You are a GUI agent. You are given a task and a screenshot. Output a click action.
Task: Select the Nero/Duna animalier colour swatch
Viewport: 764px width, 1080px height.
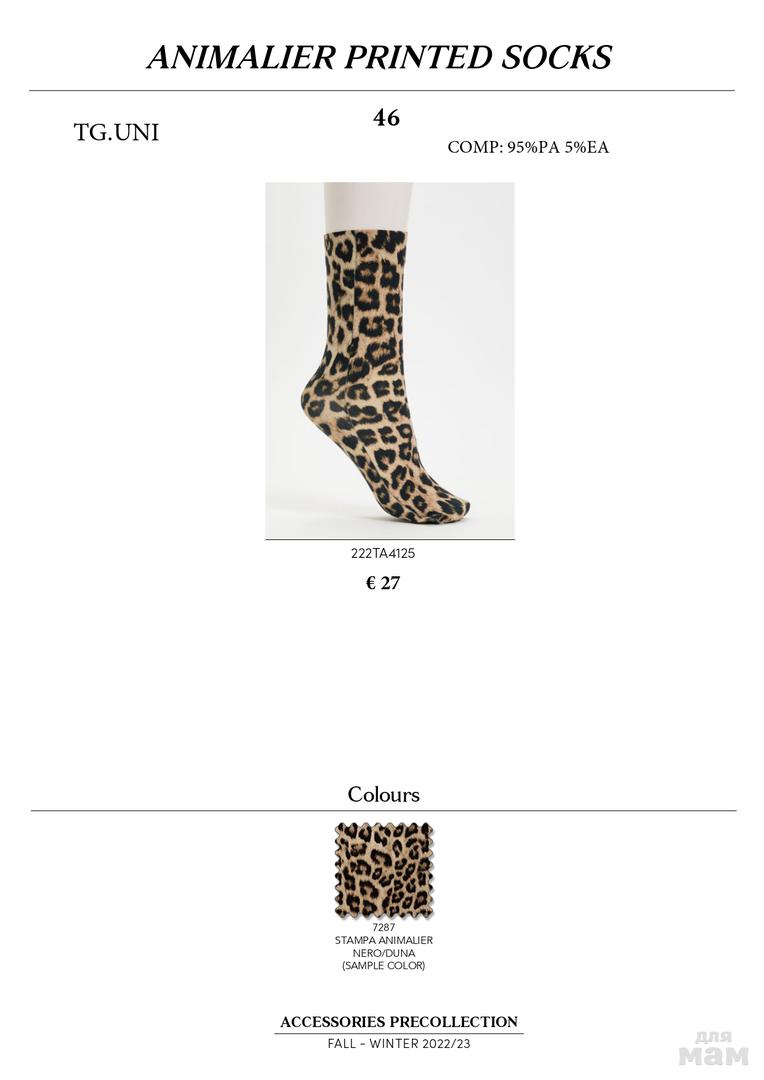[384, 871]
